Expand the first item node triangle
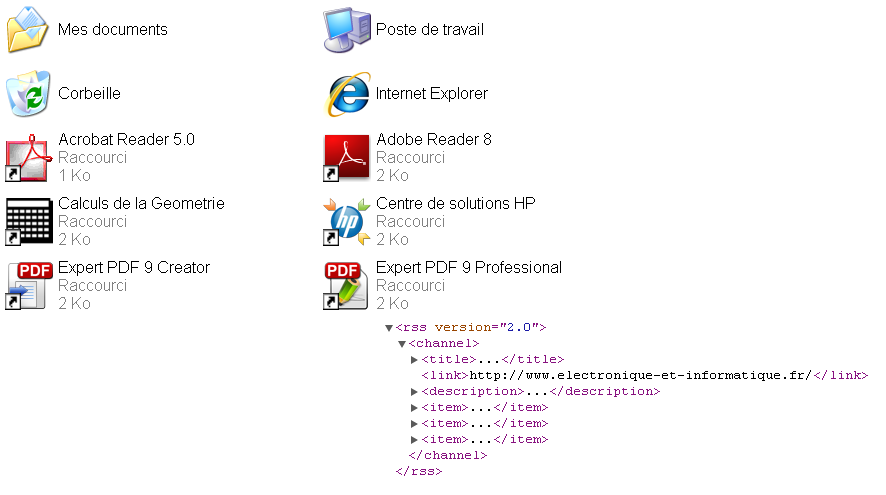 click(x=414, y=407)
